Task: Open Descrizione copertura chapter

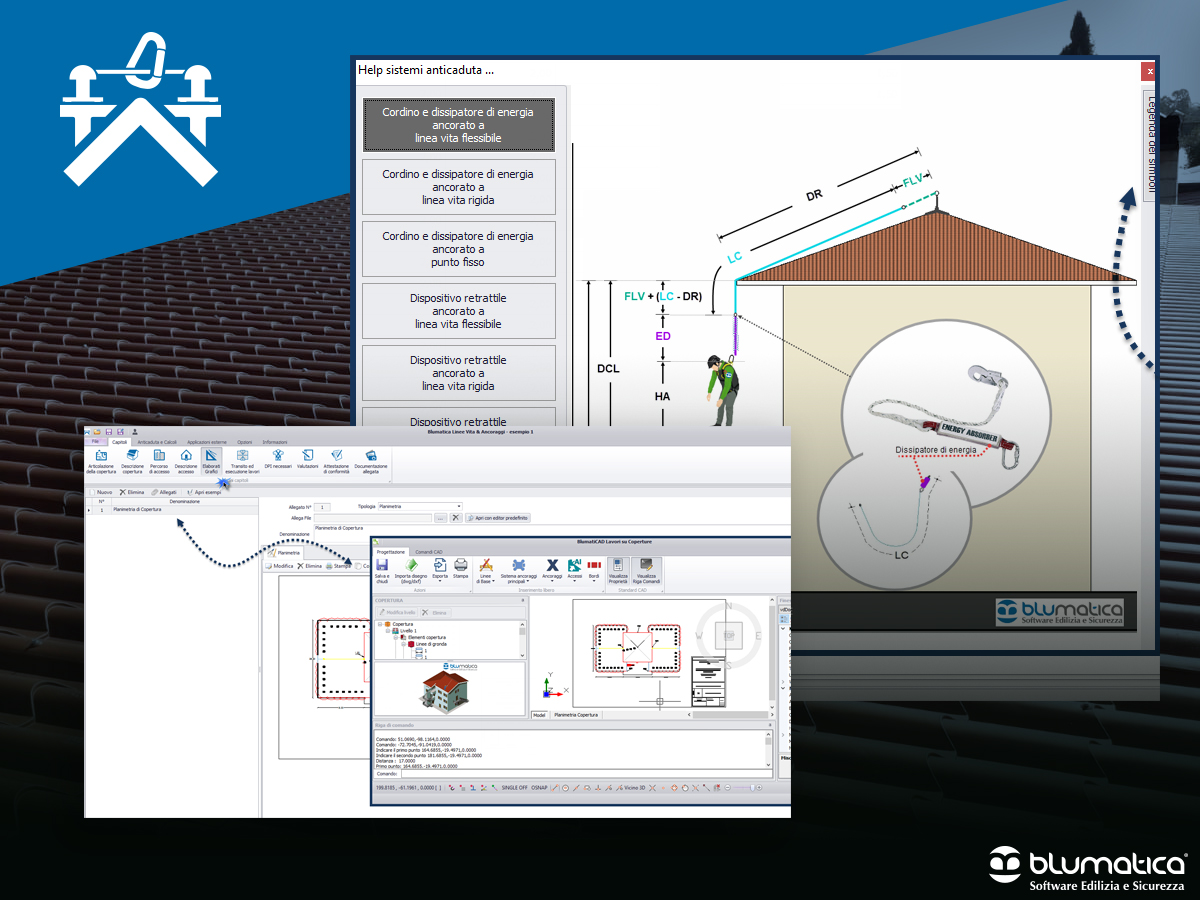Action: click(132, 460)
